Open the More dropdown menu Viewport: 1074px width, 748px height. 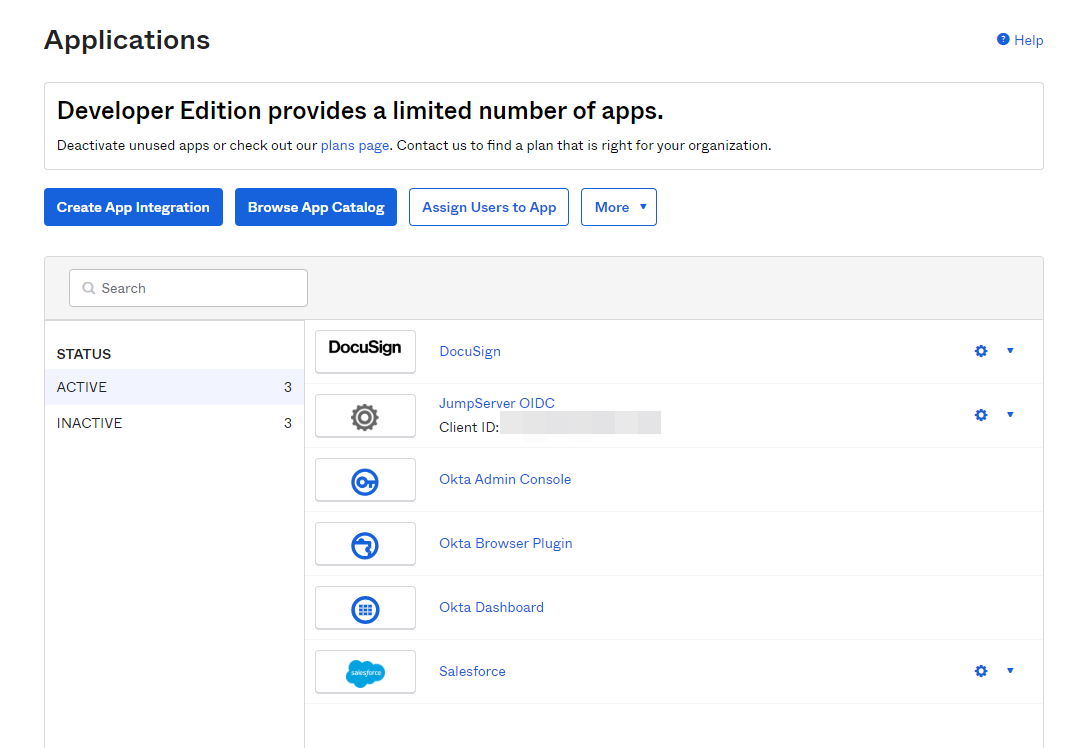click(618, 207)
